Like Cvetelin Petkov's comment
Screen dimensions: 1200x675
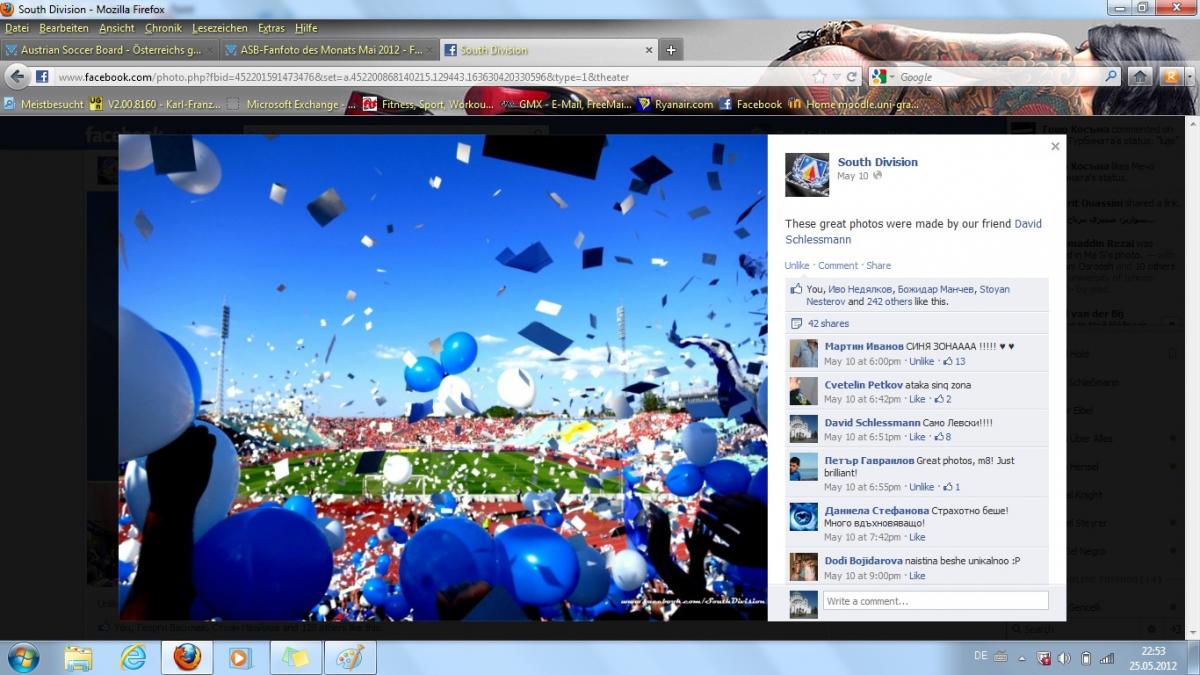tap(917, 399)
